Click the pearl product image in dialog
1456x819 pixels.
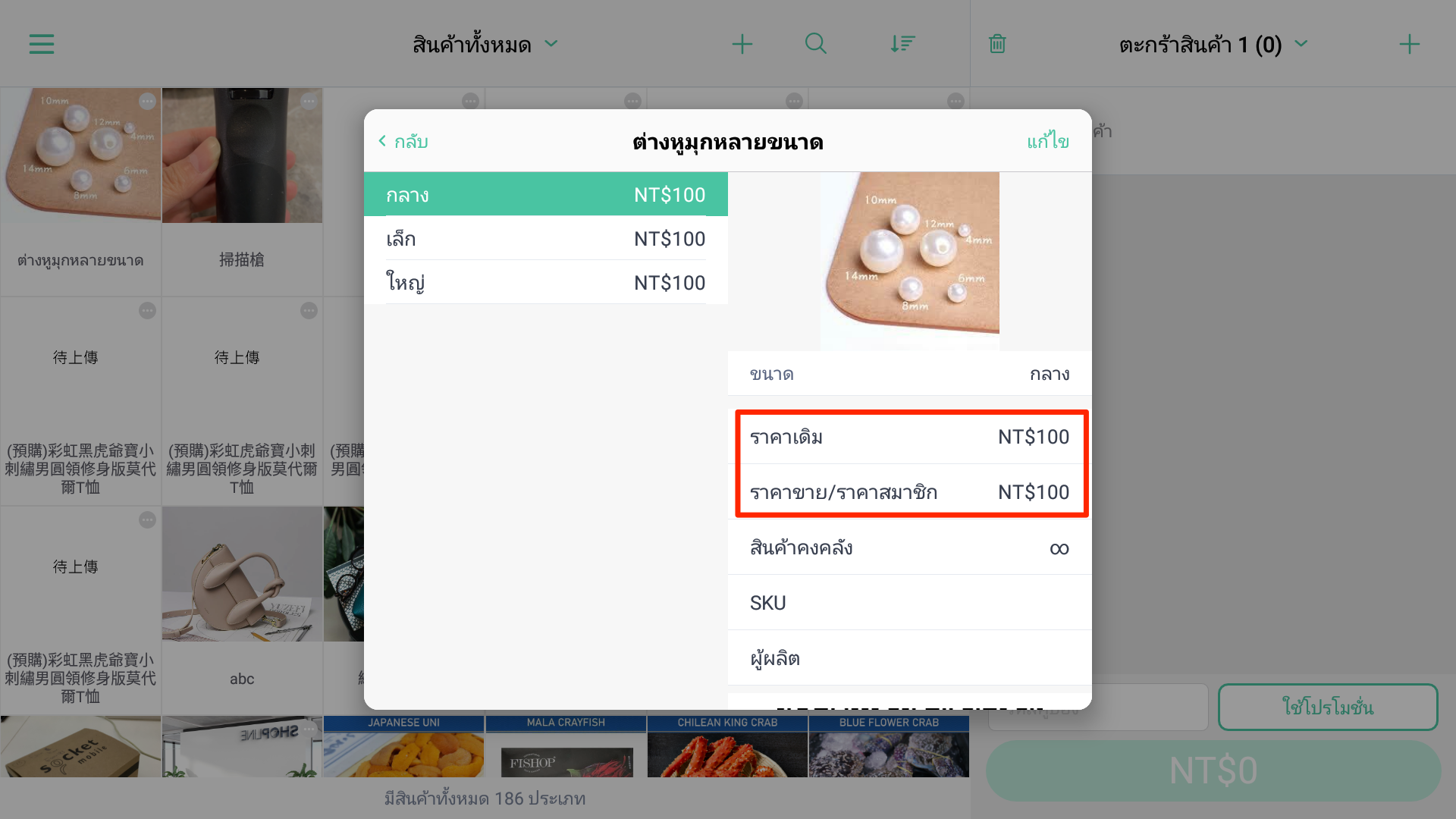(x=909, y=261)
